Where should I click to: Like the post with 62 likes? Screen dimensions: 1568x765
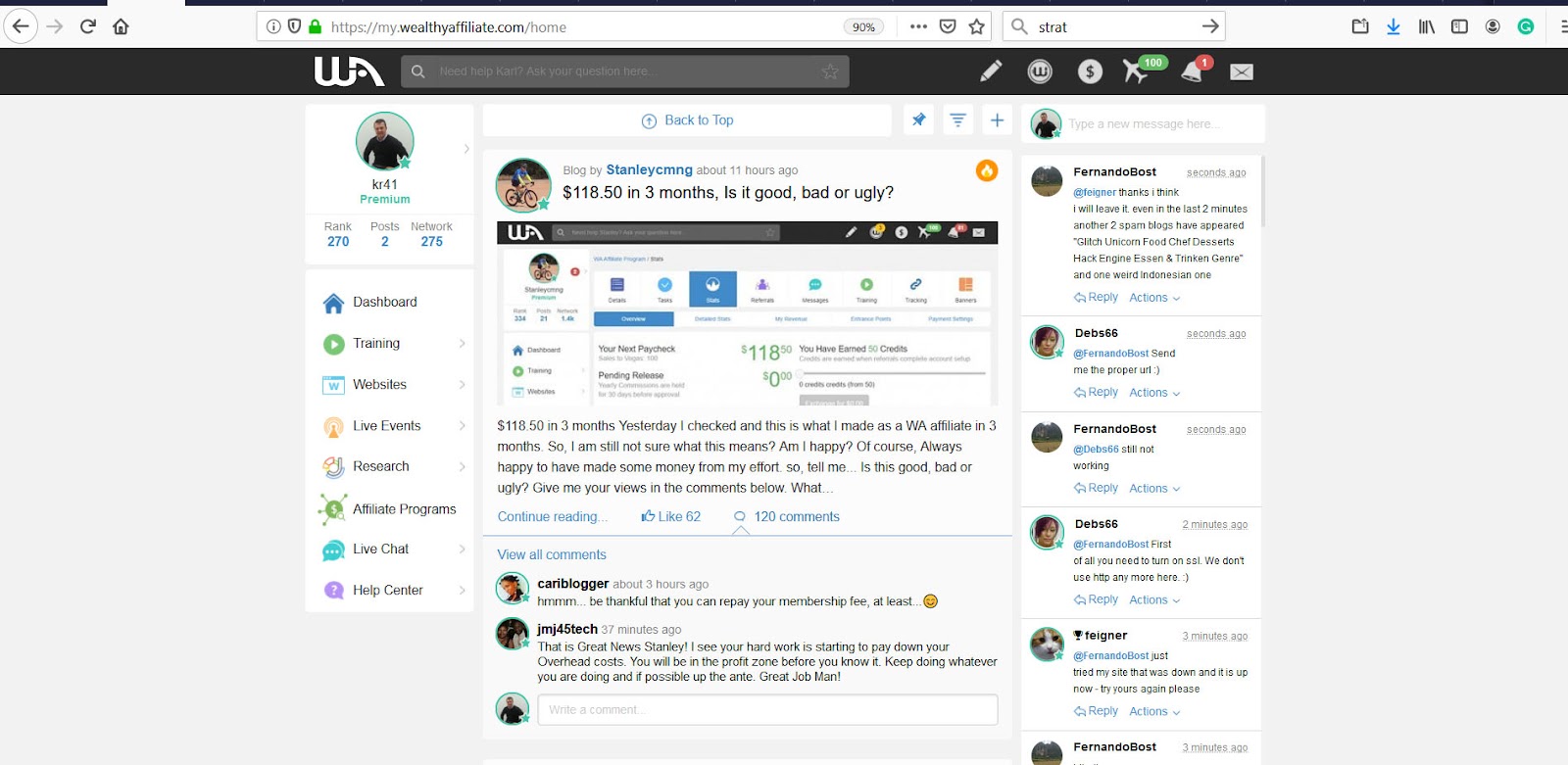point(671,517)
